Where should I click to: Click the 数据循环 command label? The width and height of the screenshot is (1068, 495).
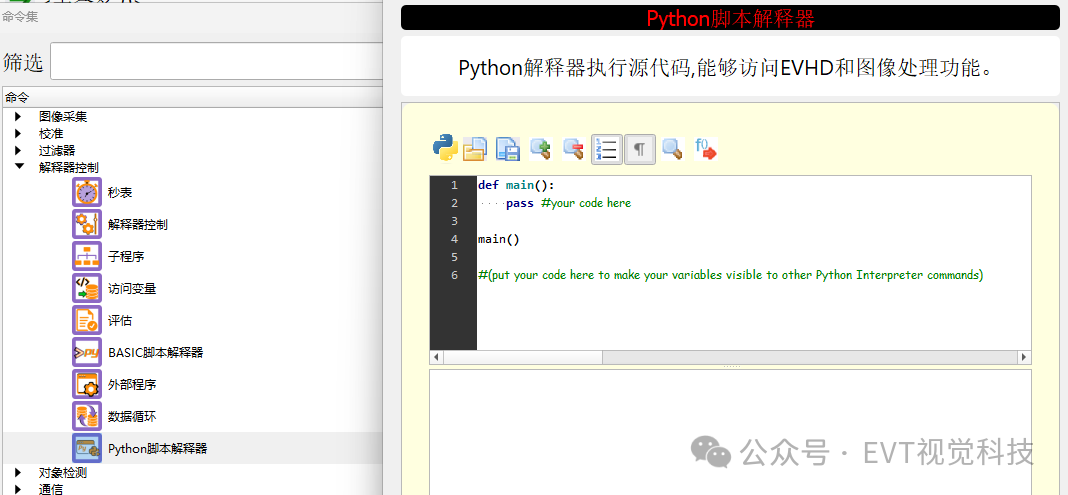pos(132,417)
